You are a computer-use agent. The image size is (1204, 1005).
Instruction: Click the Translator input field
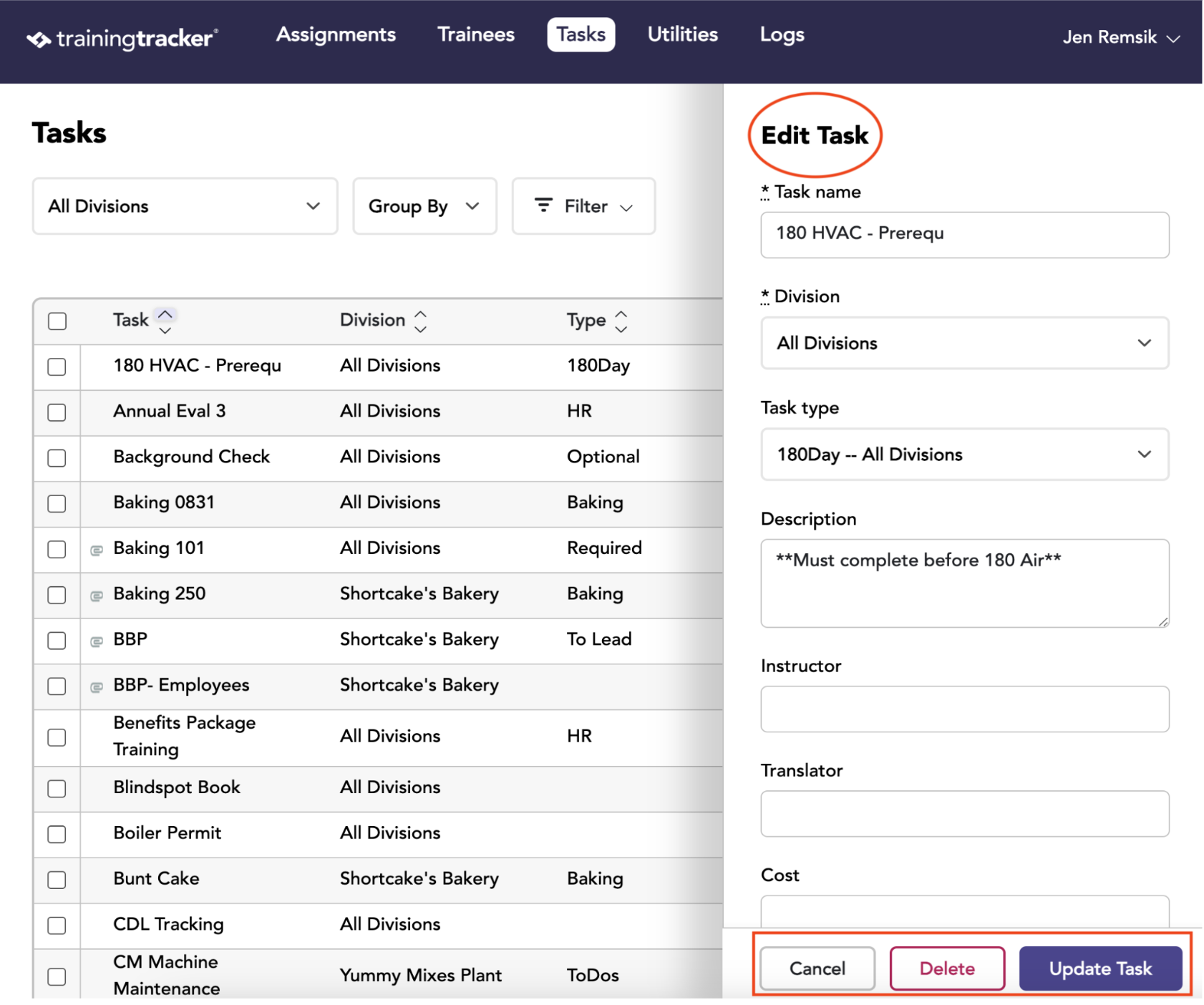click(964, 814)
